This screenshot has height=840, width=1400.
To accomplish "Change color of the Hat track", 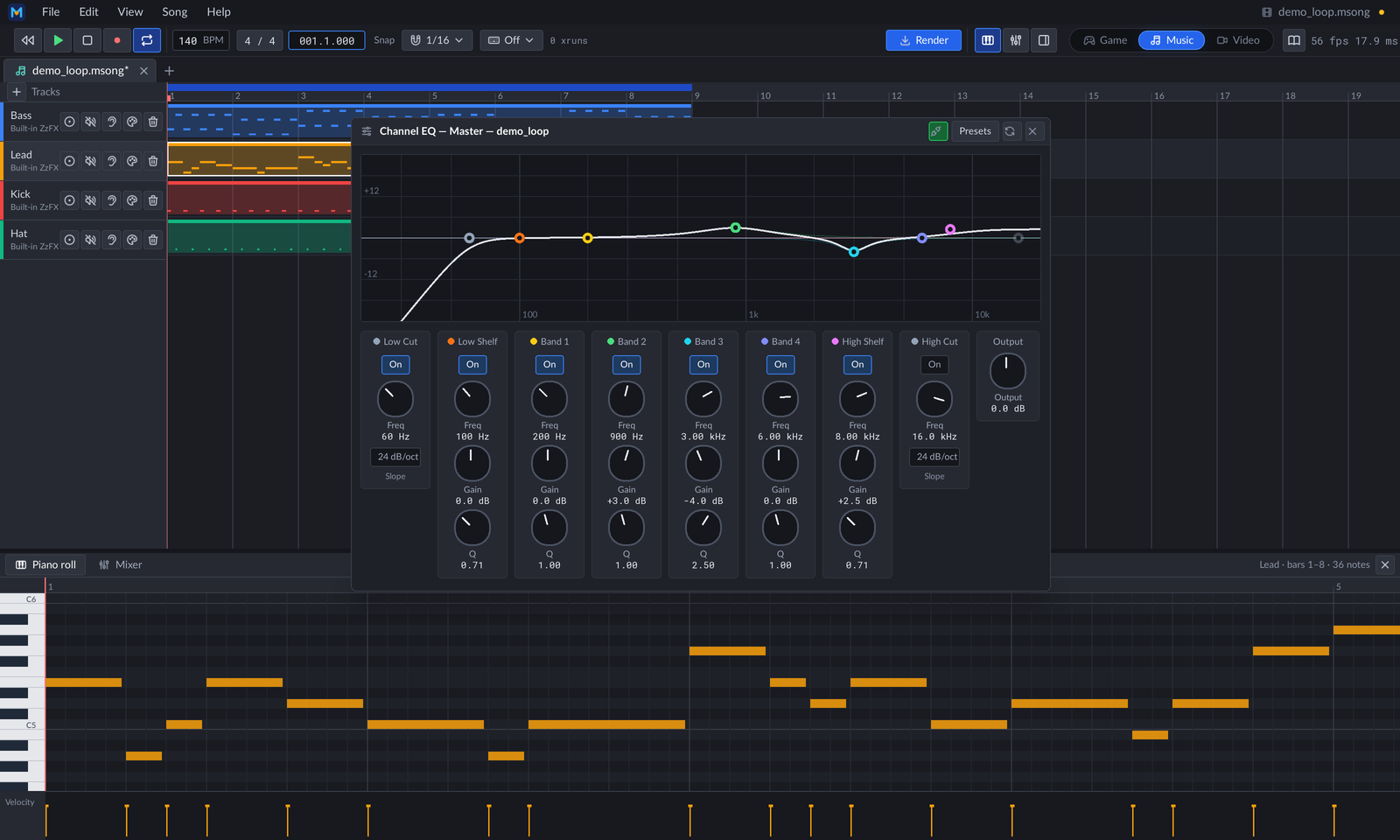I will click(132, 240).
